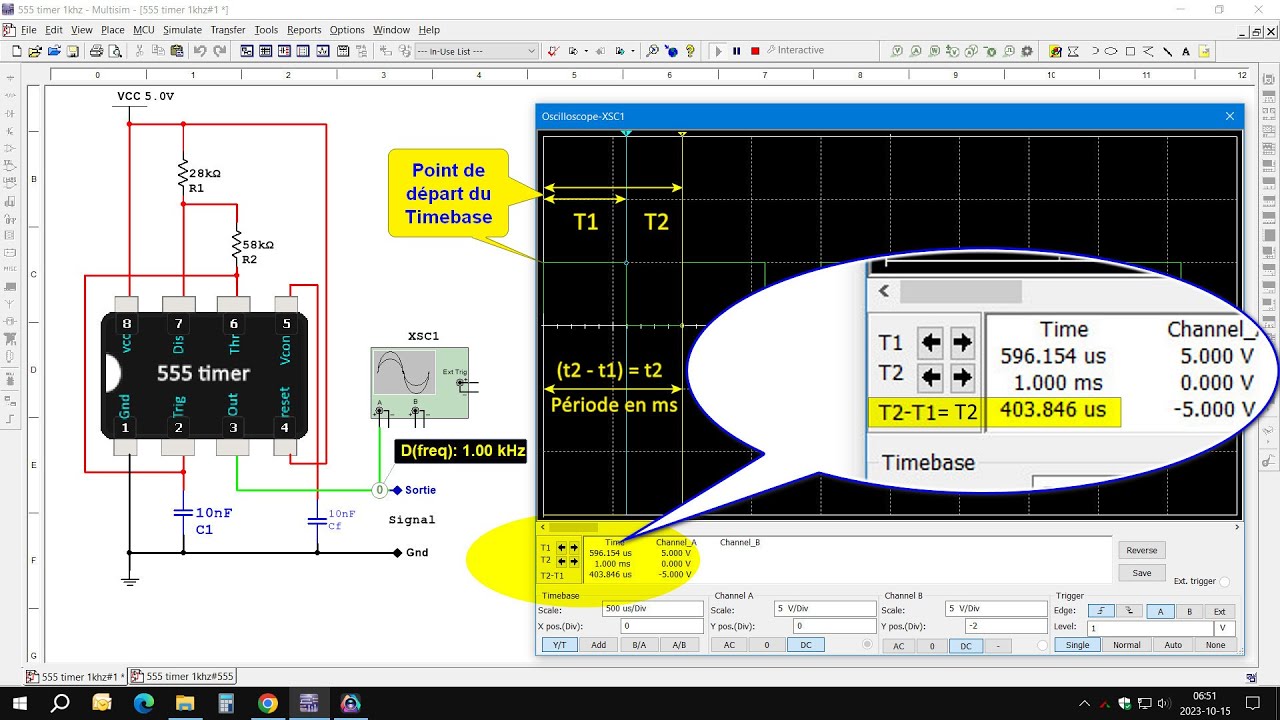Open a file with folder icon
This screenshot has height=720, width=1280.
coord(34,50)
